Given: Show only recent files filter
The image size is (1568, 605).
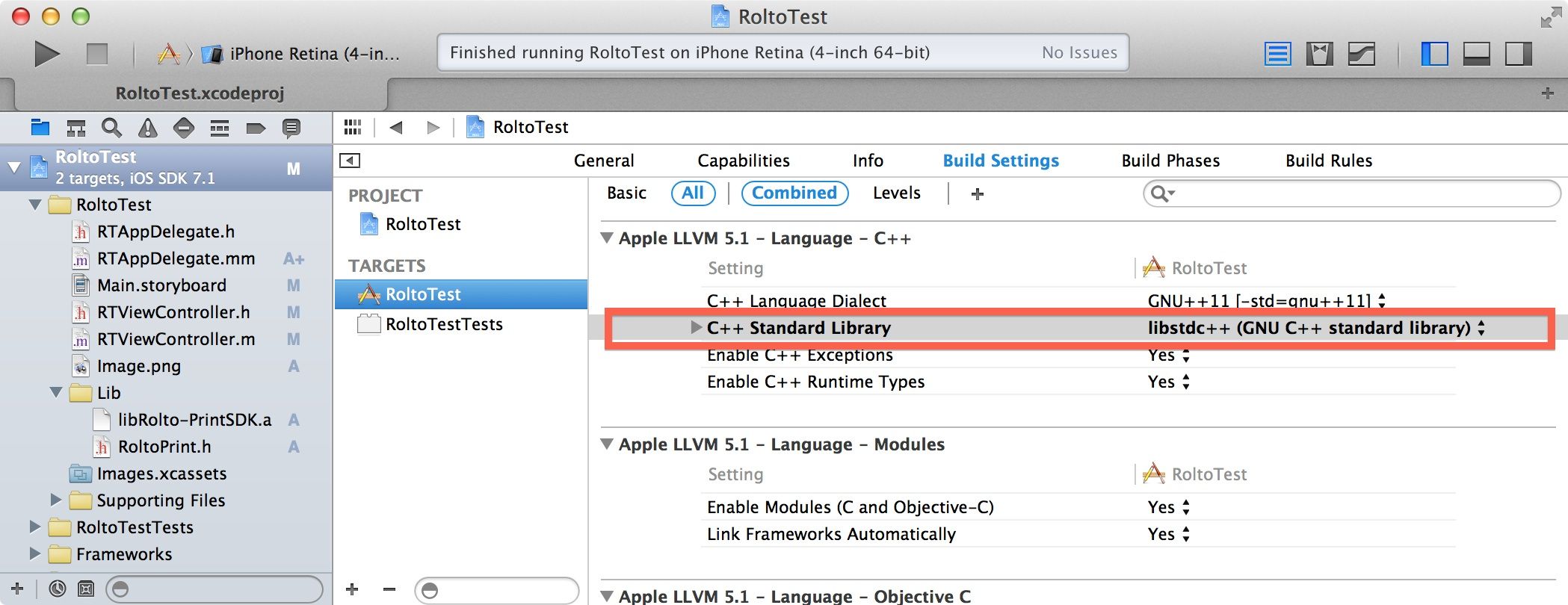Looking at the screenshot, I should coord(58,589).
